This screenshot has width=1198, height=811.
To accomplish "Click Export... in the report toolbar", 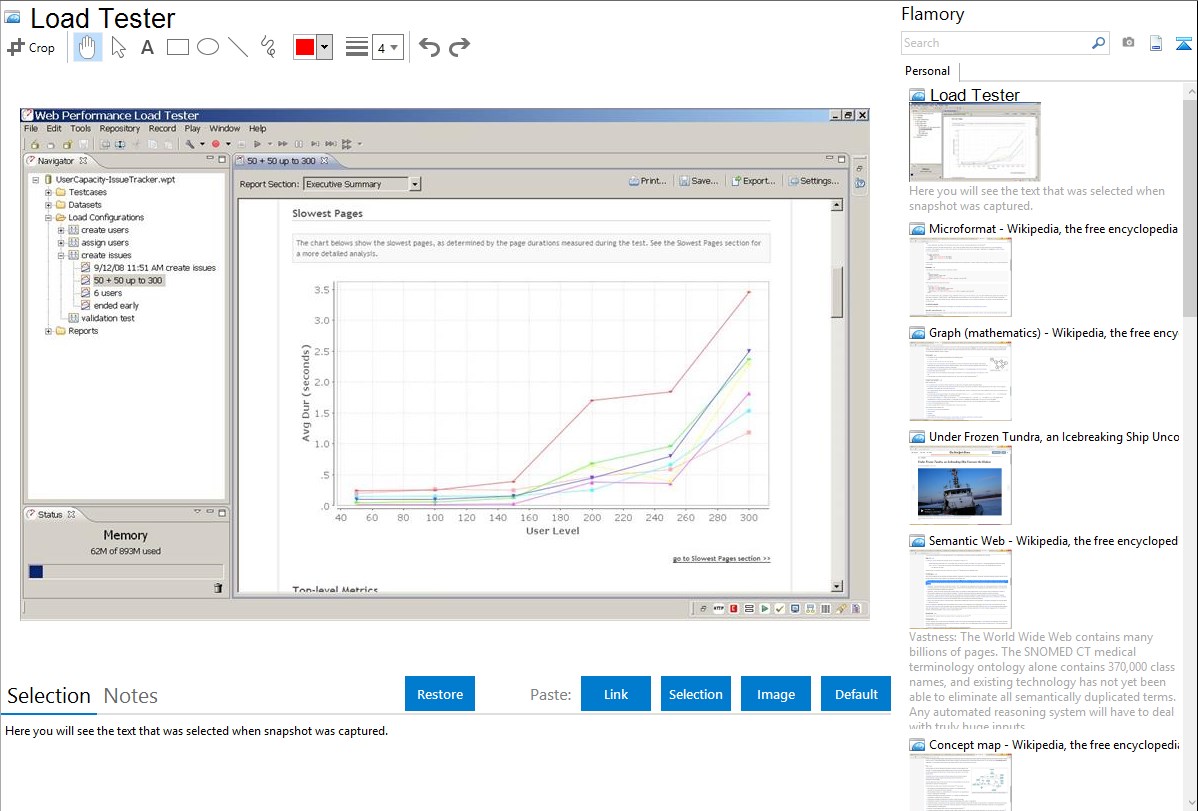I will (x=753, y=181).
